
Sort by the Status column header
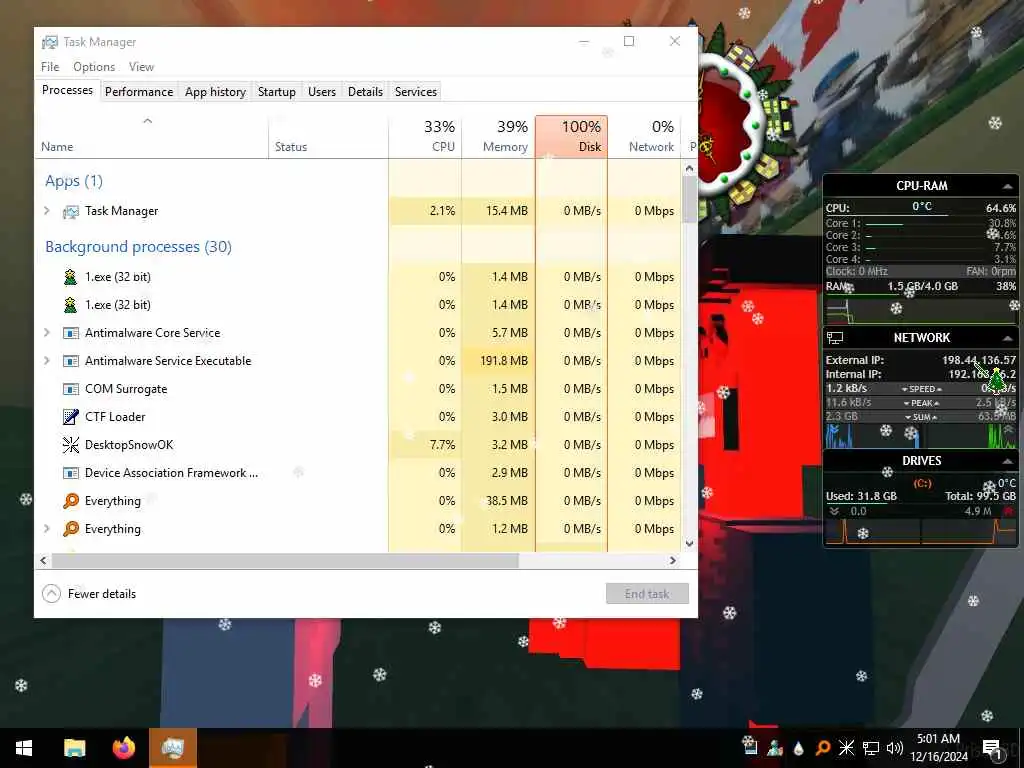pos(328,136)
